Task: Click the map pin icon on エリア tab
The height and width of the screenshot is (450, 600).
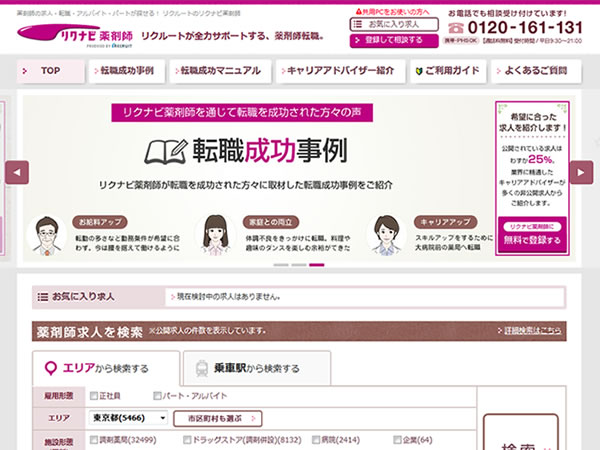Action: 51,368
